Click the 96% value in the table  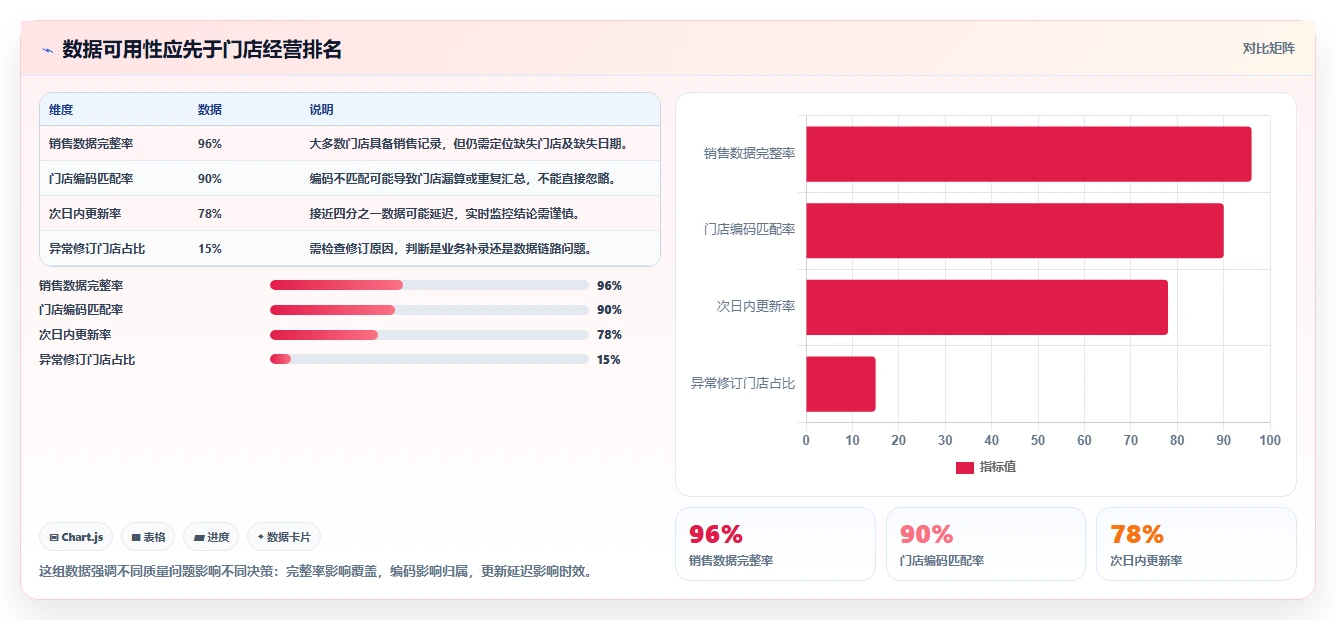coord(210,144)
